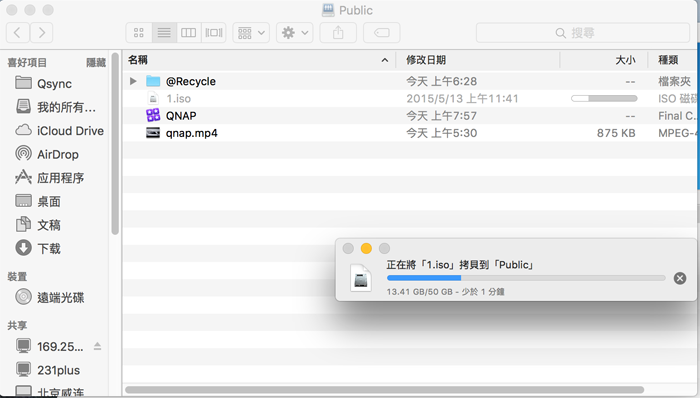Hide the 喜好項目 section with 隱藏
This screenshot has width=700, height=398.
[x=96, y=62]
